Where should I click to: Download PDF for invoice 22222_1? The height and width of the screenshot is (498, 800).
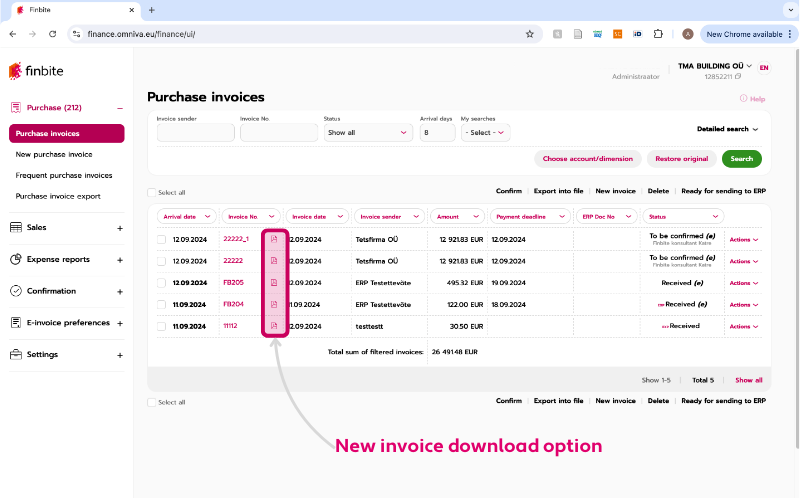(274, 239)
